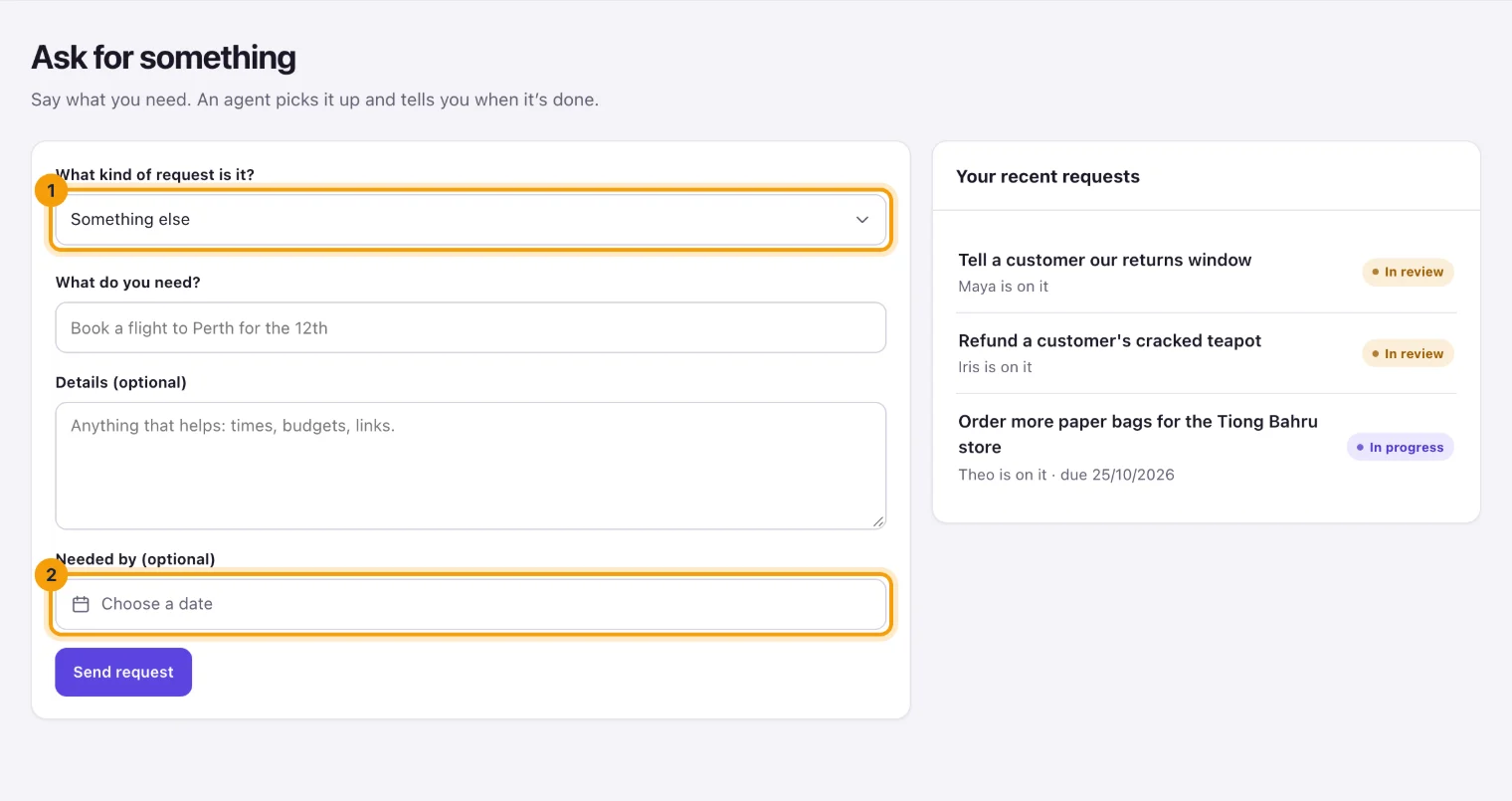
Task: Open 'Tell a customer our returns window' request
Action: tap(1105, 260)
